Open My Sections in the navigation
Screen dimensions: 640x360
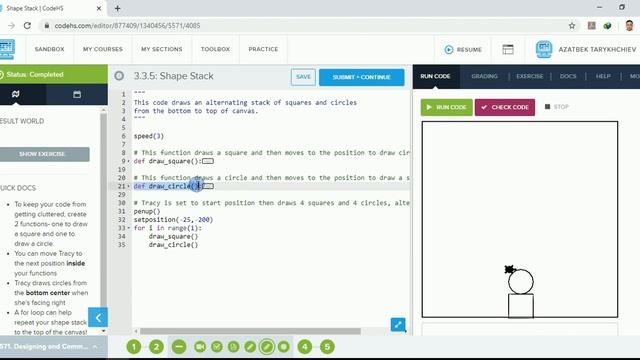(x=162, y=49)
